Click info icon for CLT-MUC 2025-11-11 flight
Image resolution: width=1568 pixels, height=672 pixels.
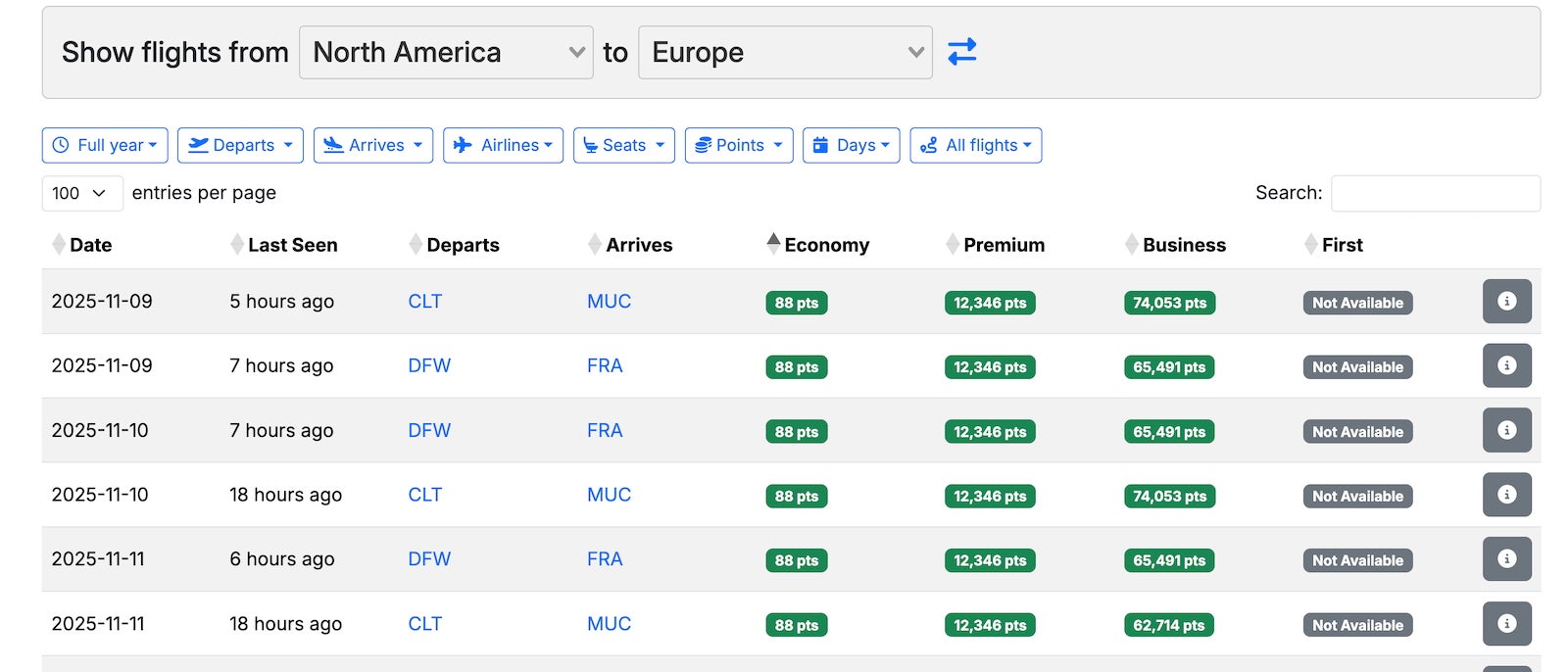(1506, 624)
